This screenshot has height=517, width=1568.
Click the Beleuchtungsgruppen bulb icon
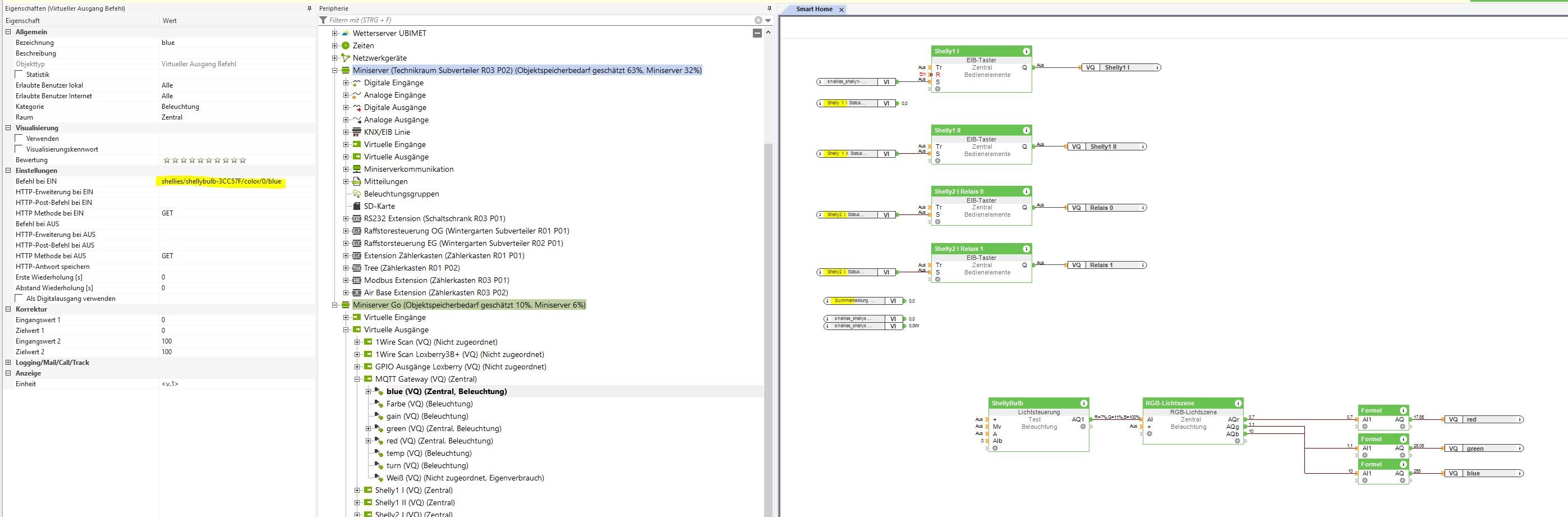click(357, 194)
